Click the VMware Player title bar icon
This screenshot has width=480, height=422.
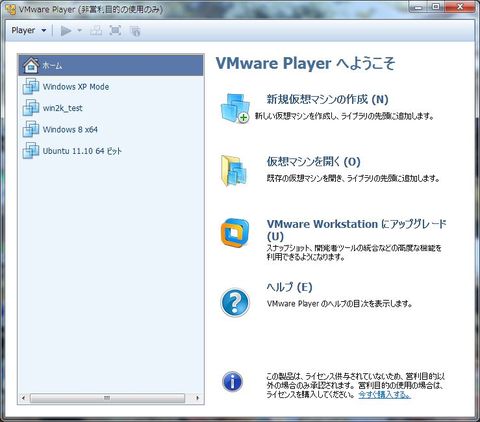[11, 10]
